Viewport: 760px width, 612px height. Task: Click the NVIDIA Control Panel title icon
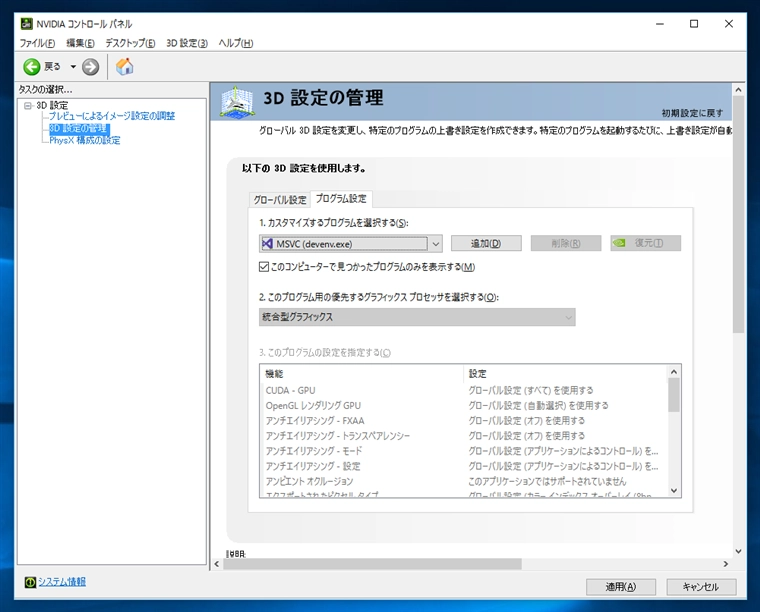(x=27, y=23)
